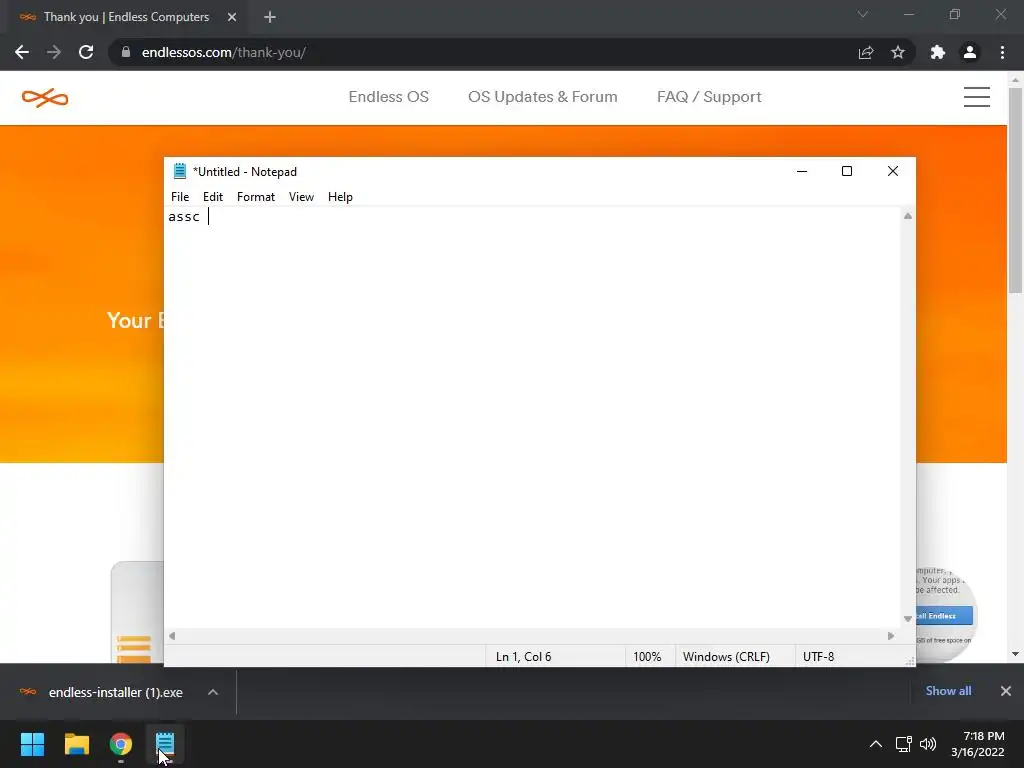Image resolution: width=1024 pixels, height=768 pixels.
Task: Share this page icon in address bar
Action: tap(866, 52)
